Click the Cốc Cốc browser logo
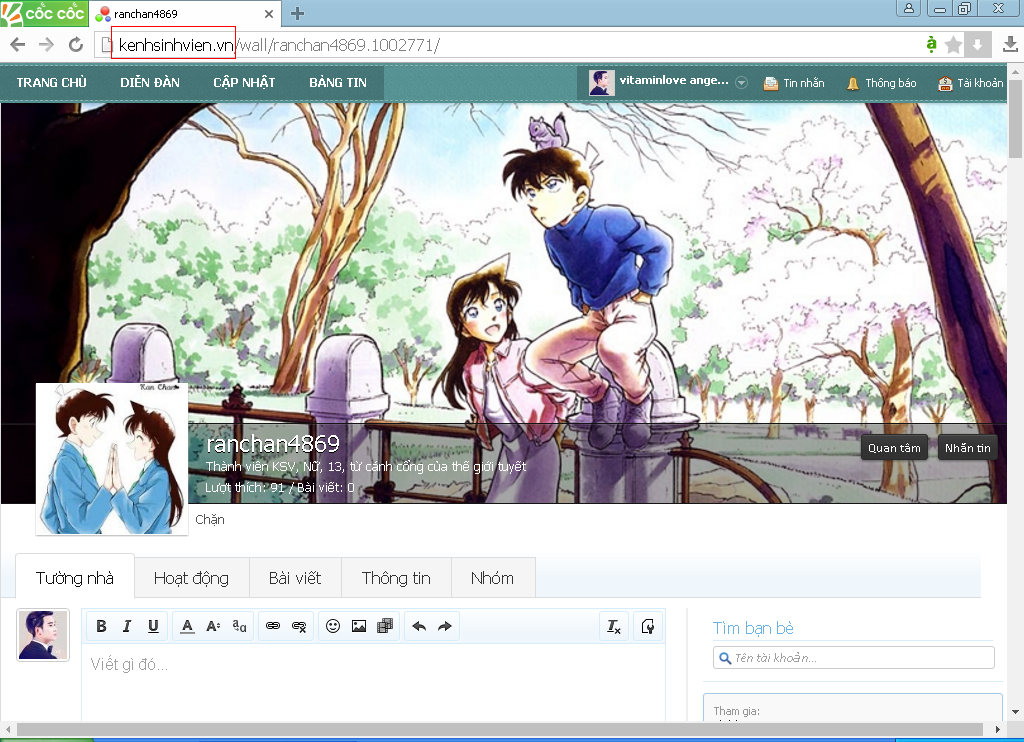 44,13
